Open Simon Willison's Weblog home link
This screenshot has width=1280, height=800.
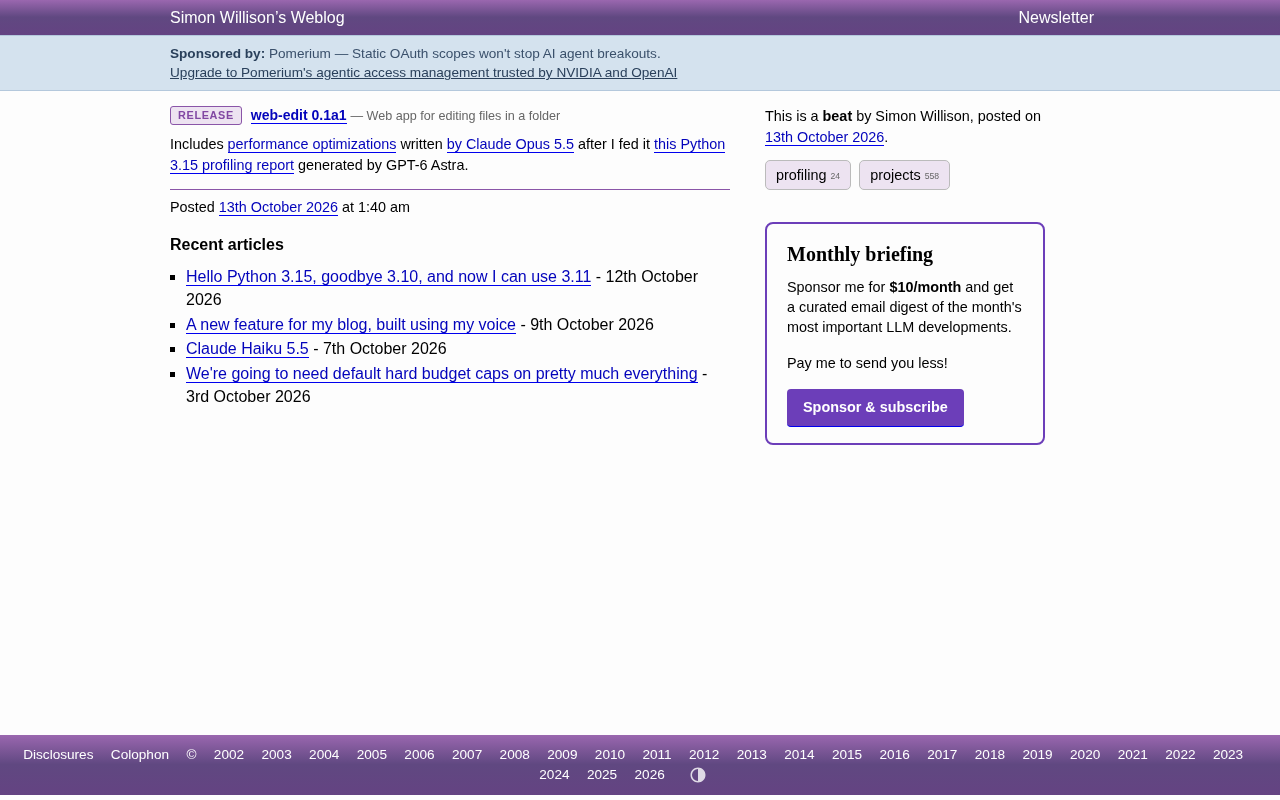(x=257, y=18)
